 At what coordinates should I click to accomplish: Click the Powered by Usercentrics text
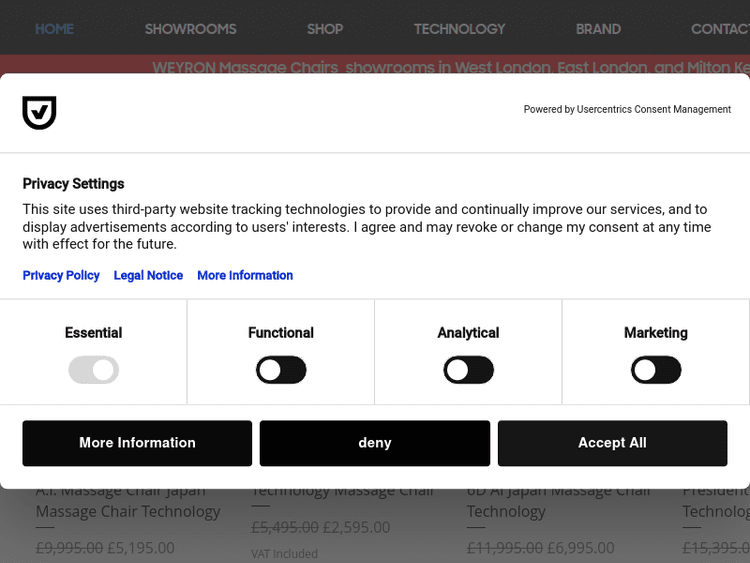pos(627,110)
